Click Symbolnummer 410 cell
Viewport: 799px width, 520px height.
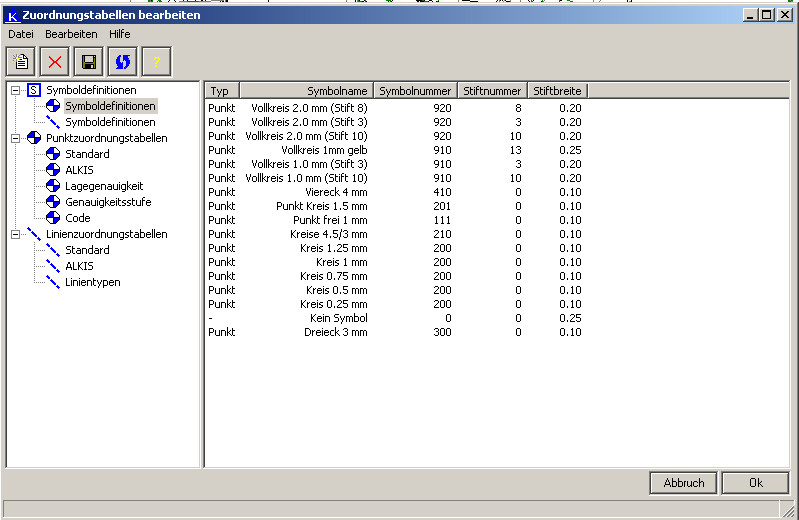442,192
